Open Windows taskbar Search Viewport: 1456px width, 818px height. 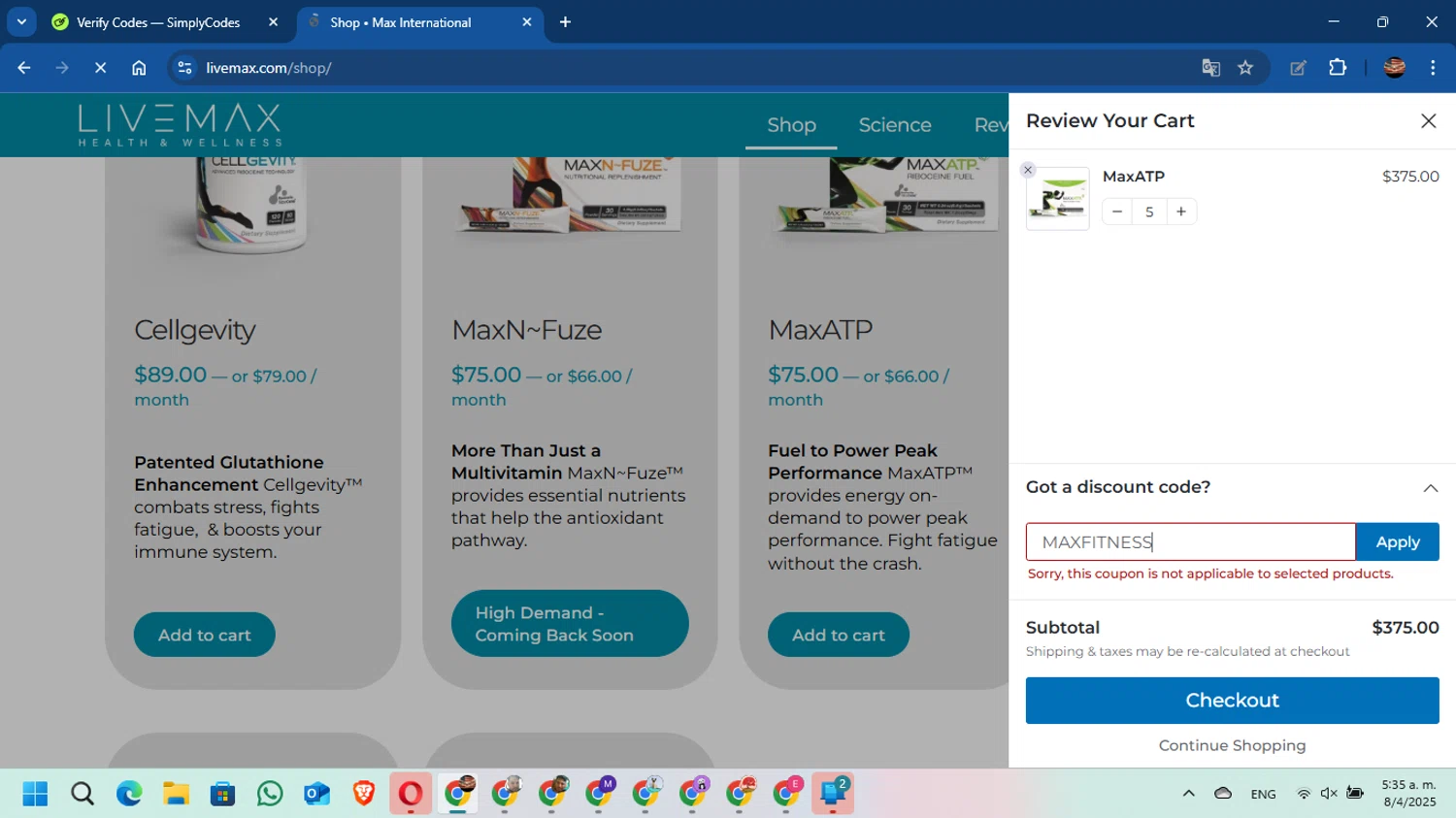tap(83, 794)
